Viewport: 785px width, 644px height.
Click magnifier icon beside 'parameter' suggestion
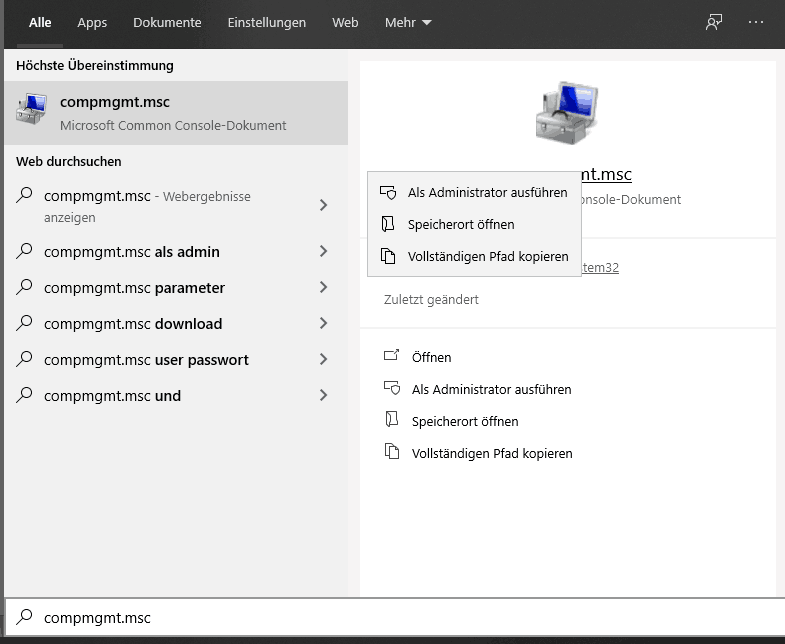24,287
